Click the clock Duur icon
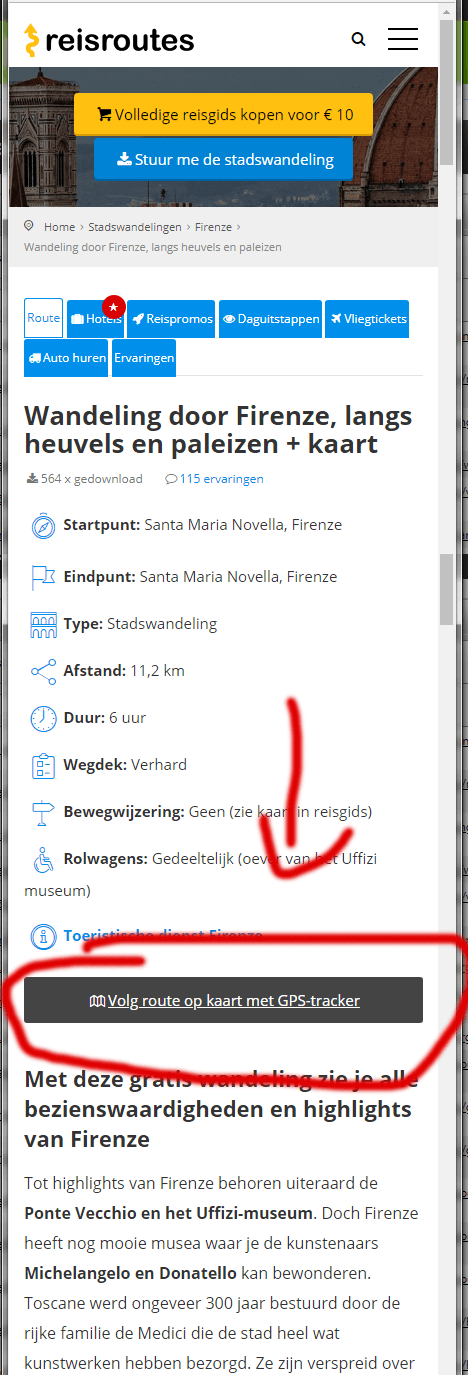468x1375 pixels. point(43,718)
